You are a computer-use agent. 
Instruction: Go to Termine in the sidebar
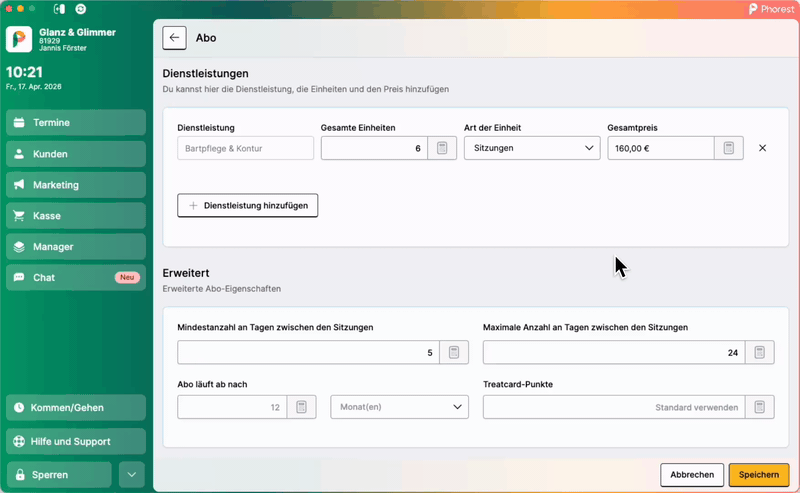(x=75, y=123)
